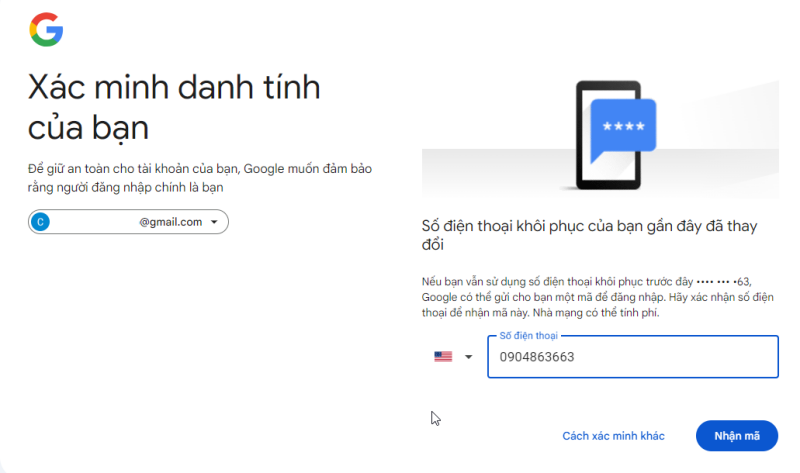This screenshot has width=800, height=473.
Task: Select heading "Xác minh danh tính của bạn"
Action: click(x=174, y=107)
